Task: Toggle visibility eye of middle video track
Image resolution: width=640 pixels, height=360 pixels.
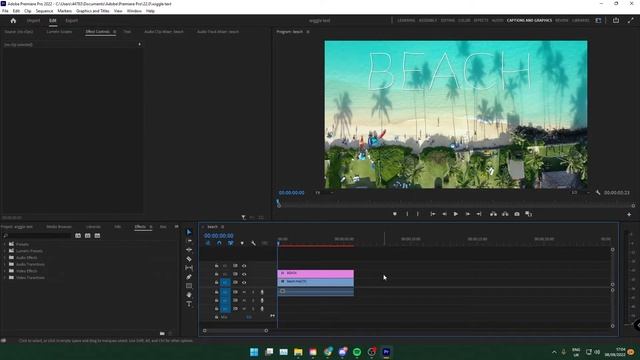Action: [244, 274]
